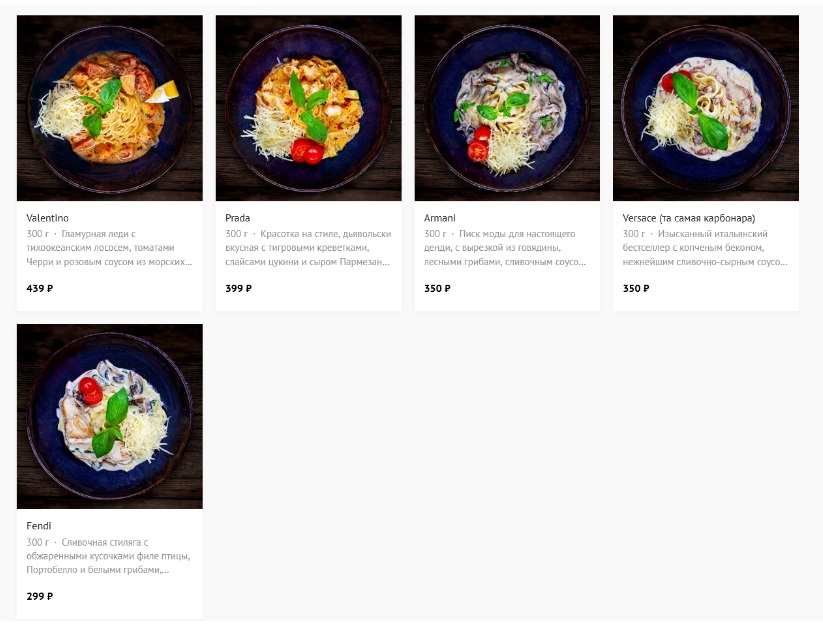Open the Fendi pasta photo

click(110, 416)
